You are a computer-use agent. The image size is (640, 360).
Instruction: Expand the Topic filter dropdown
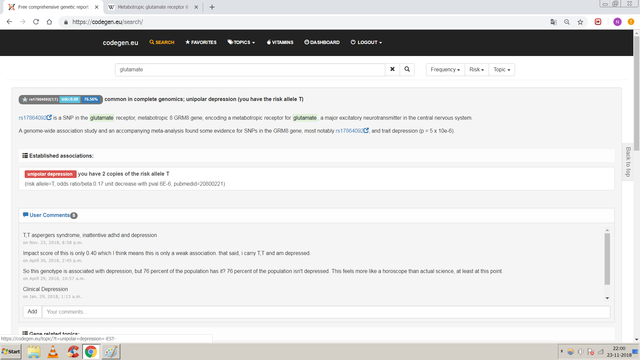click(x=502, y=69)
